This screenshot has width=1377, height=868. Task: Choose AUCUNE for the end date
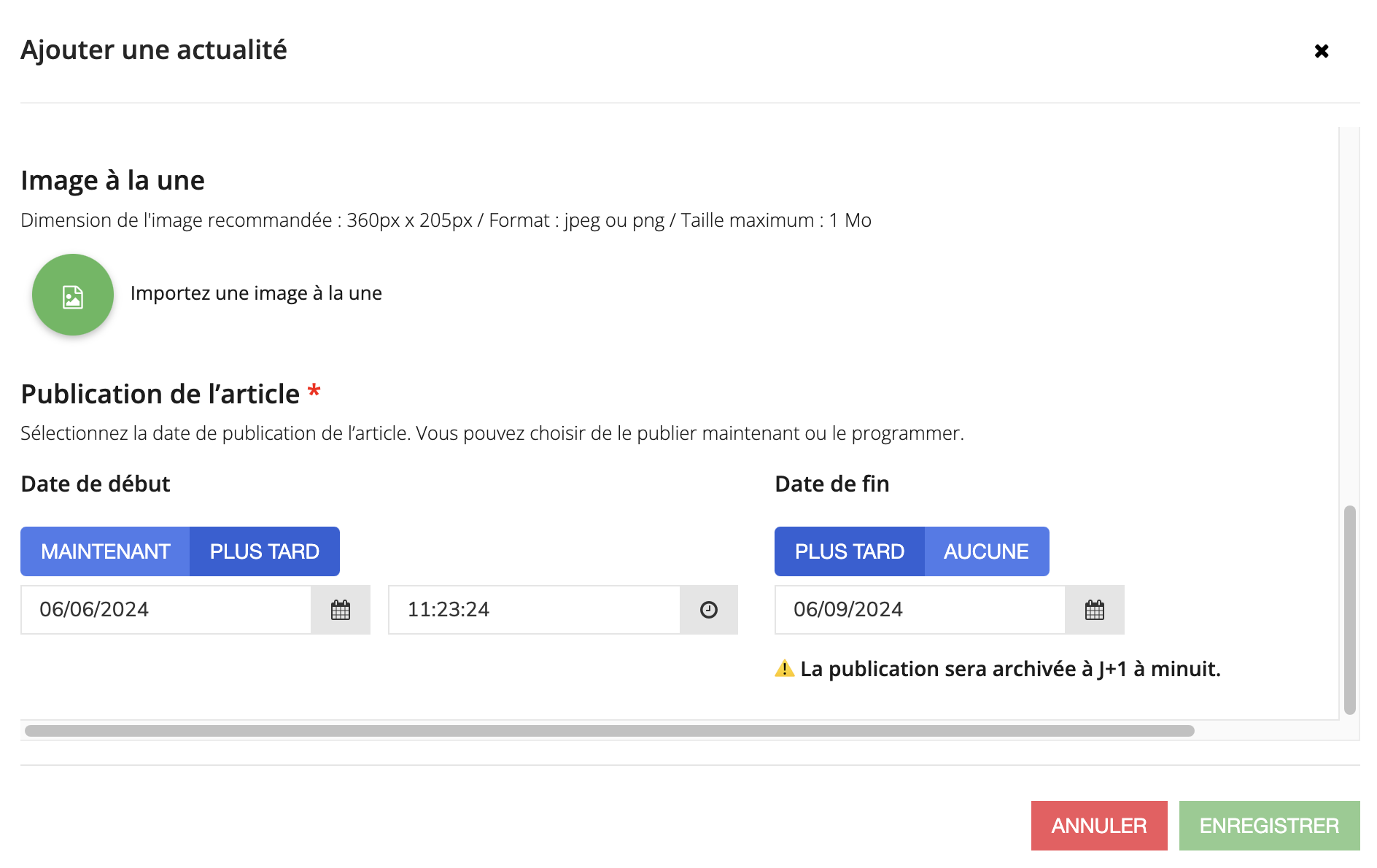[x=986, y=551]
